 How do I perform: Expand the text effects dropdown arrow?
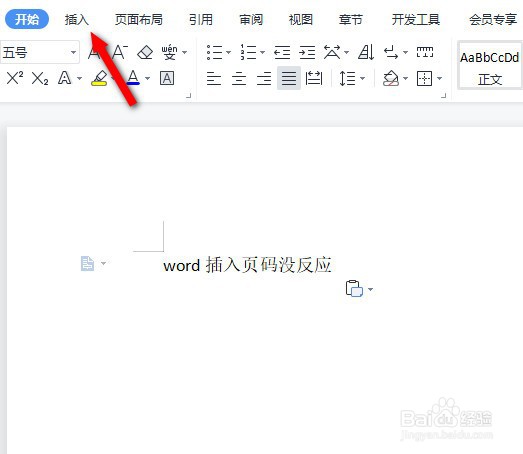79,78
